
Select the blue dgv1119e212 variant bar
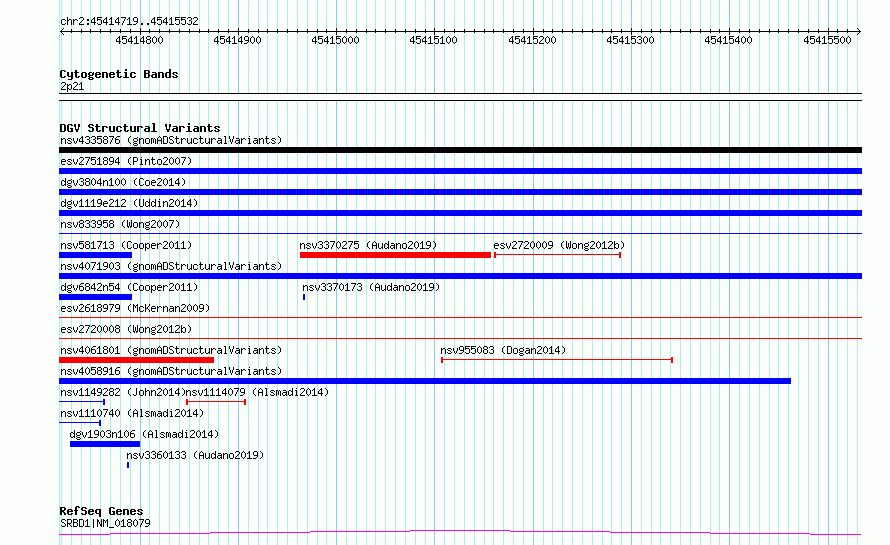click(460, 213)
